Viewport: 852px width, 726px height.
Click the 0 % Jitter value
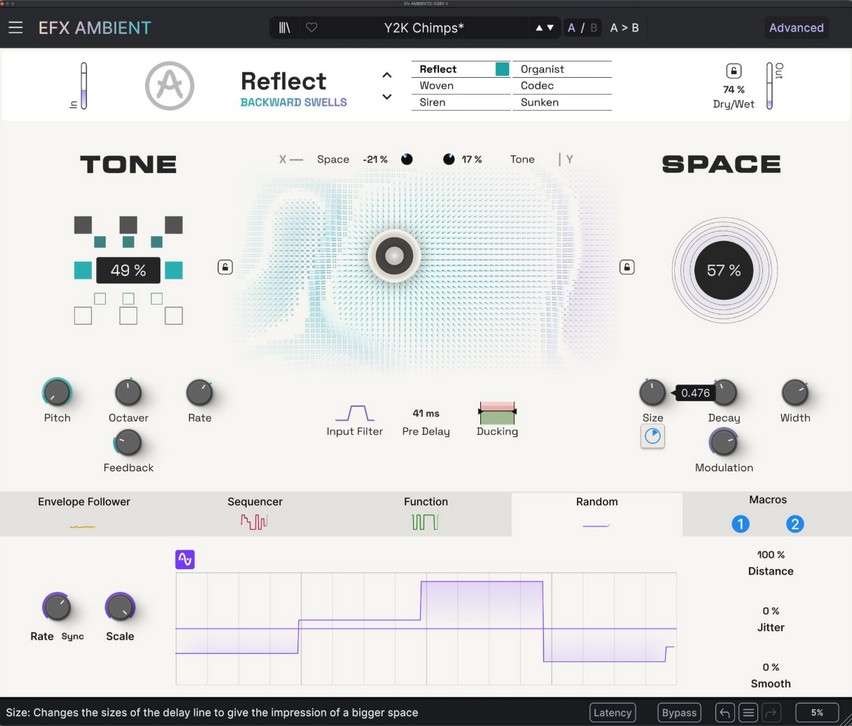click(770, 611)
